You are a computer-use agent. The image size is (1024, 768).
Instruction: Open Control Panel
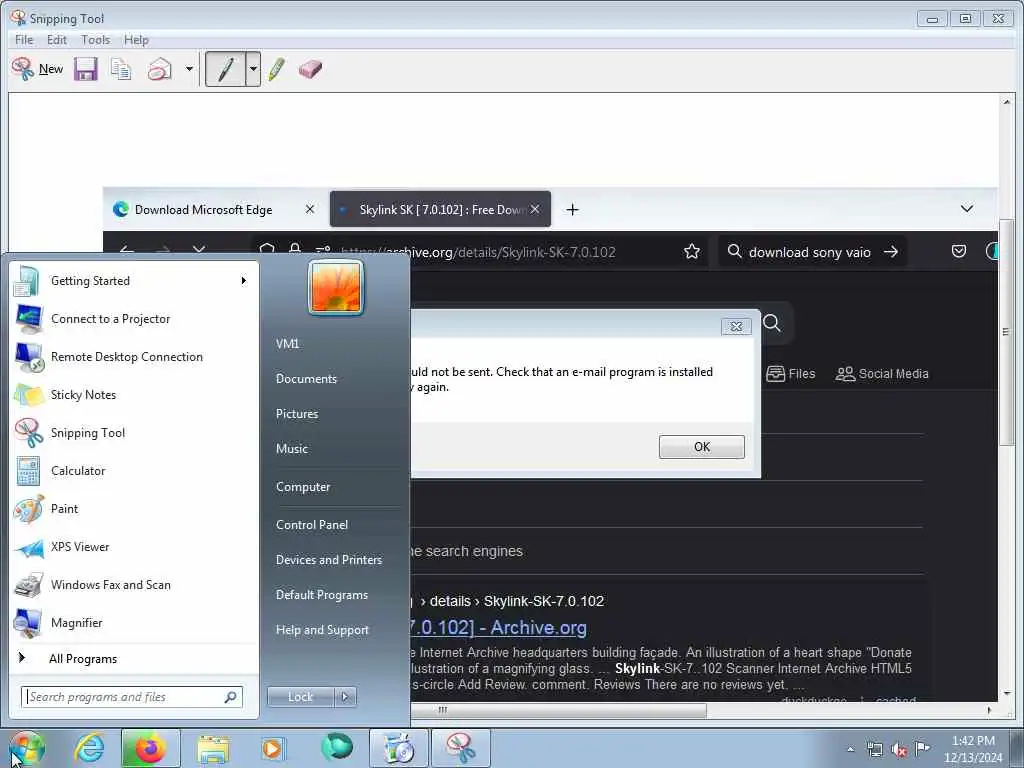coord(312,524)
